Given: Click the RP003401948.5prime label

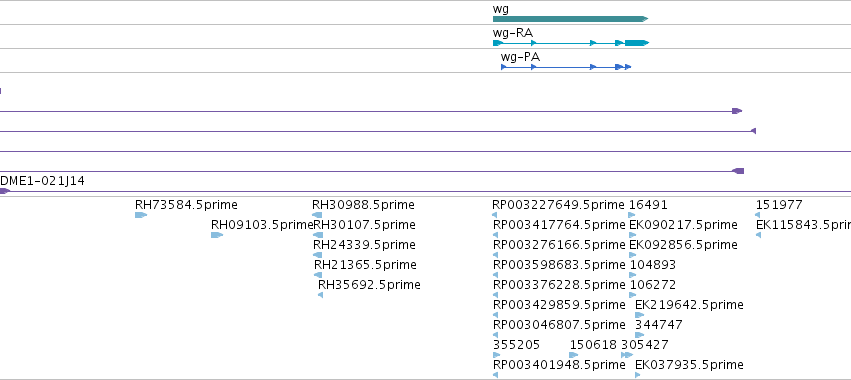Looking at the screenshot, I should click(x=559, y=364).
